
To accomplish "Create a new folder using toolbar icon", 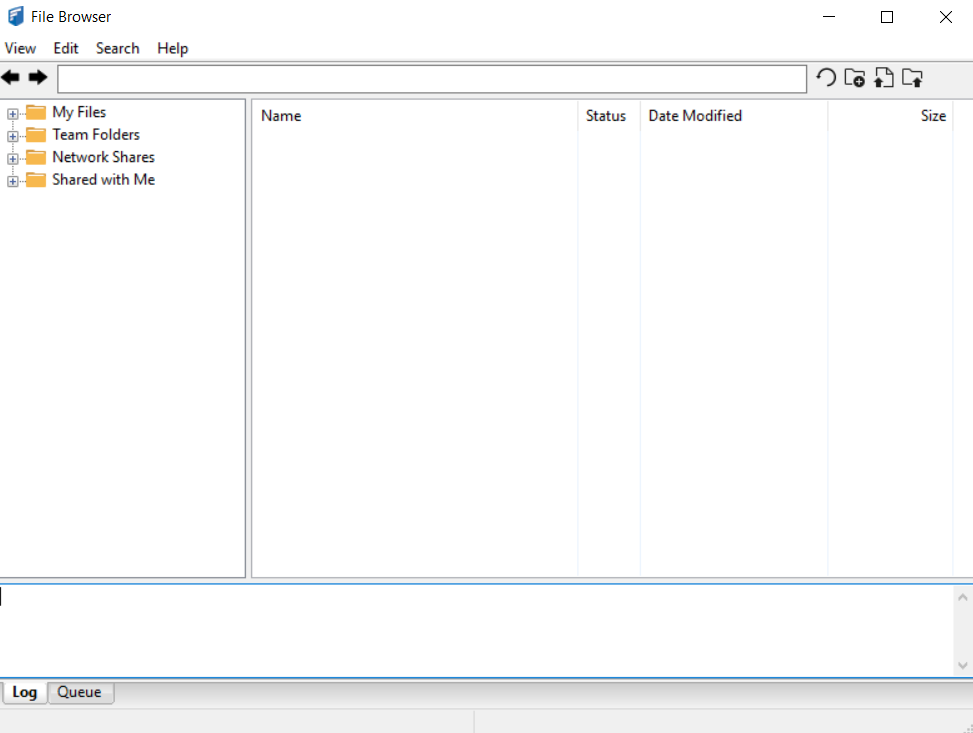I will point(854,78).
